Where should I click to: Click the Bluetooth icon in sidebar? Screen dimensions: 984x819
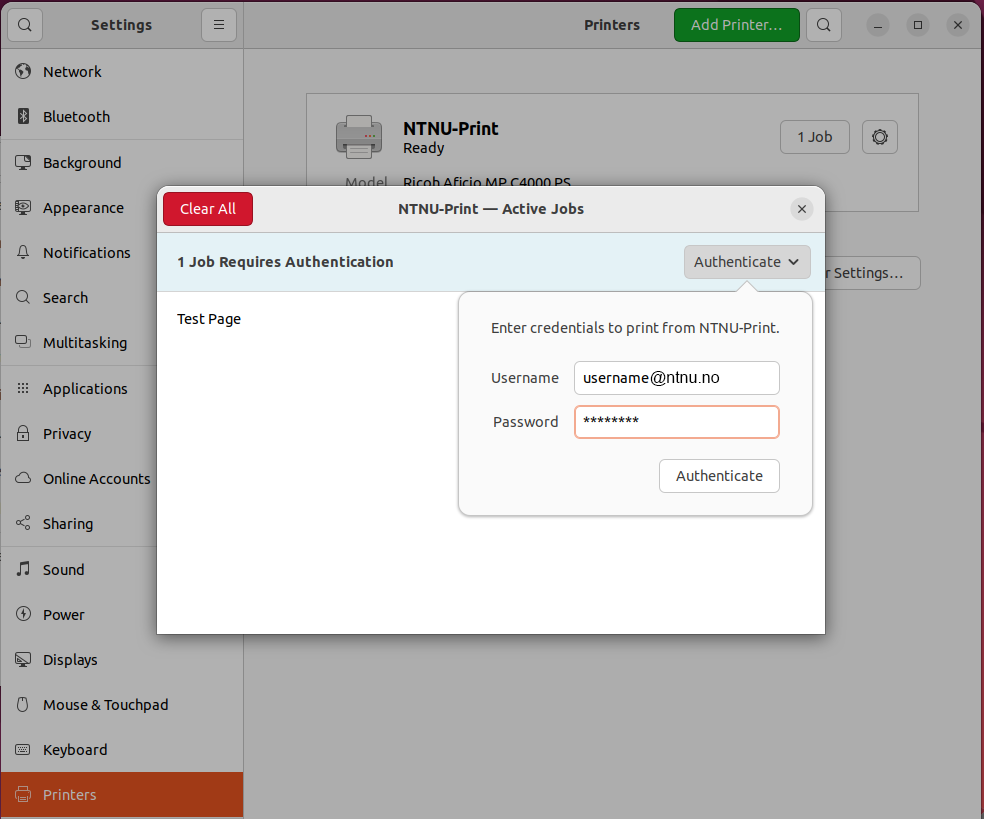click(23, 116)
